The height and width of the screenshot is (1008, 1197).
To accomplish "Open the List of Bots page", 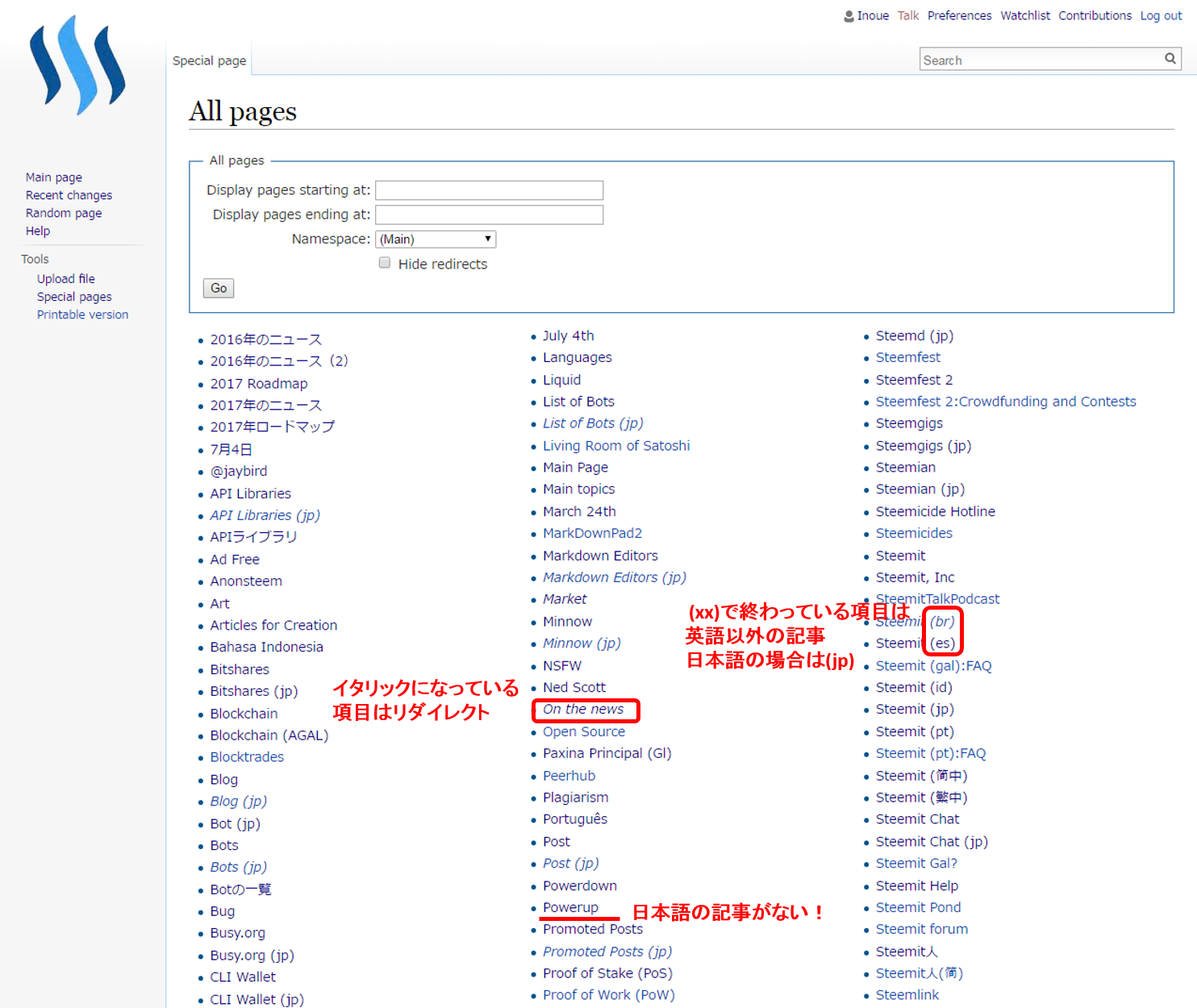I will tap(578, 402).
